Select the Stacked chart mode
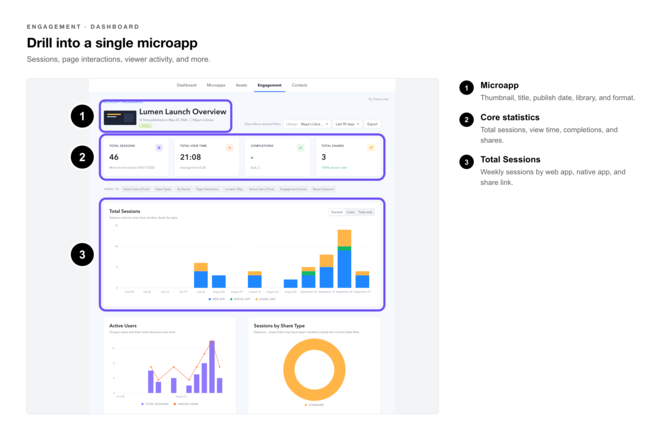Image resolution: width=670 pixels, height=431 pixels. [337, 212]
